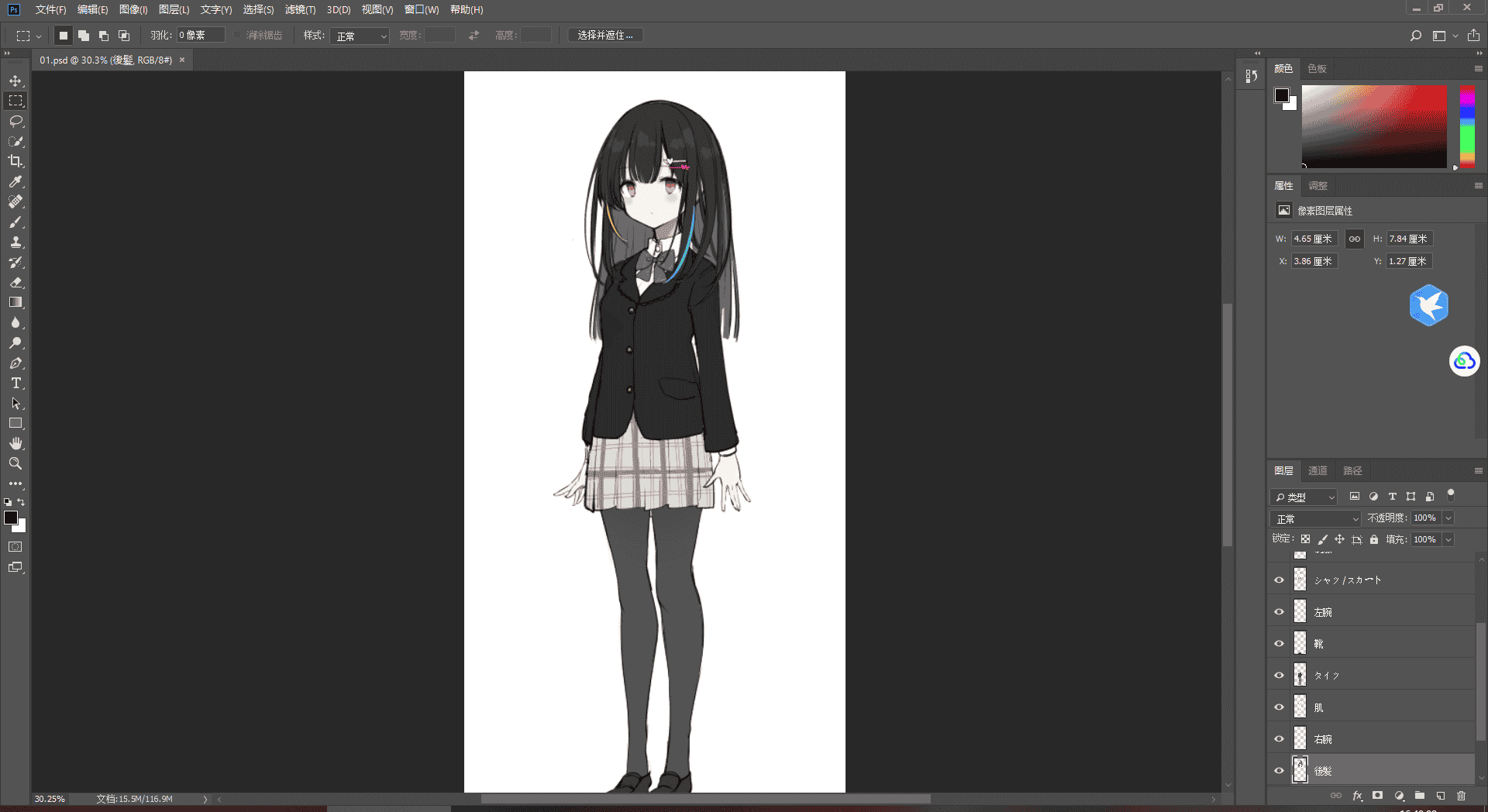The width and height of the screenshot is (1488, 812).
Task: Select the Pen tool
Action: click(x=15, y=363)
